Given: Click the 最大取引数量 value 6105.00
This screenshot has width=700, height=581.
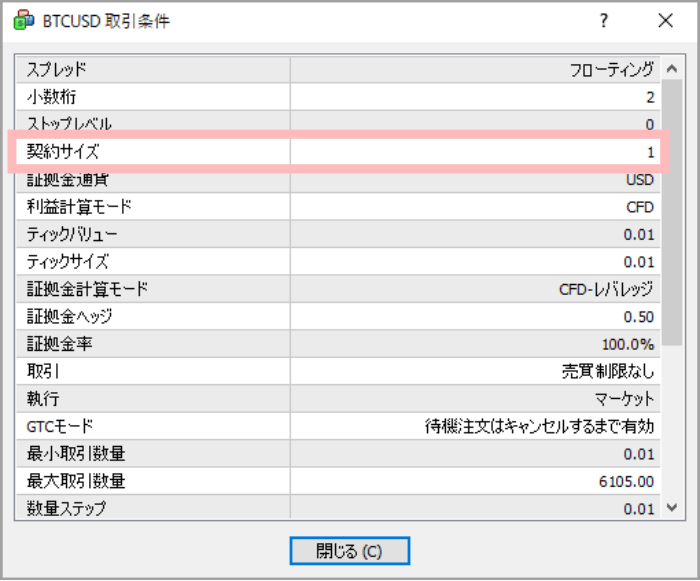Looking at the screenshot, I should tap(625, 482).
